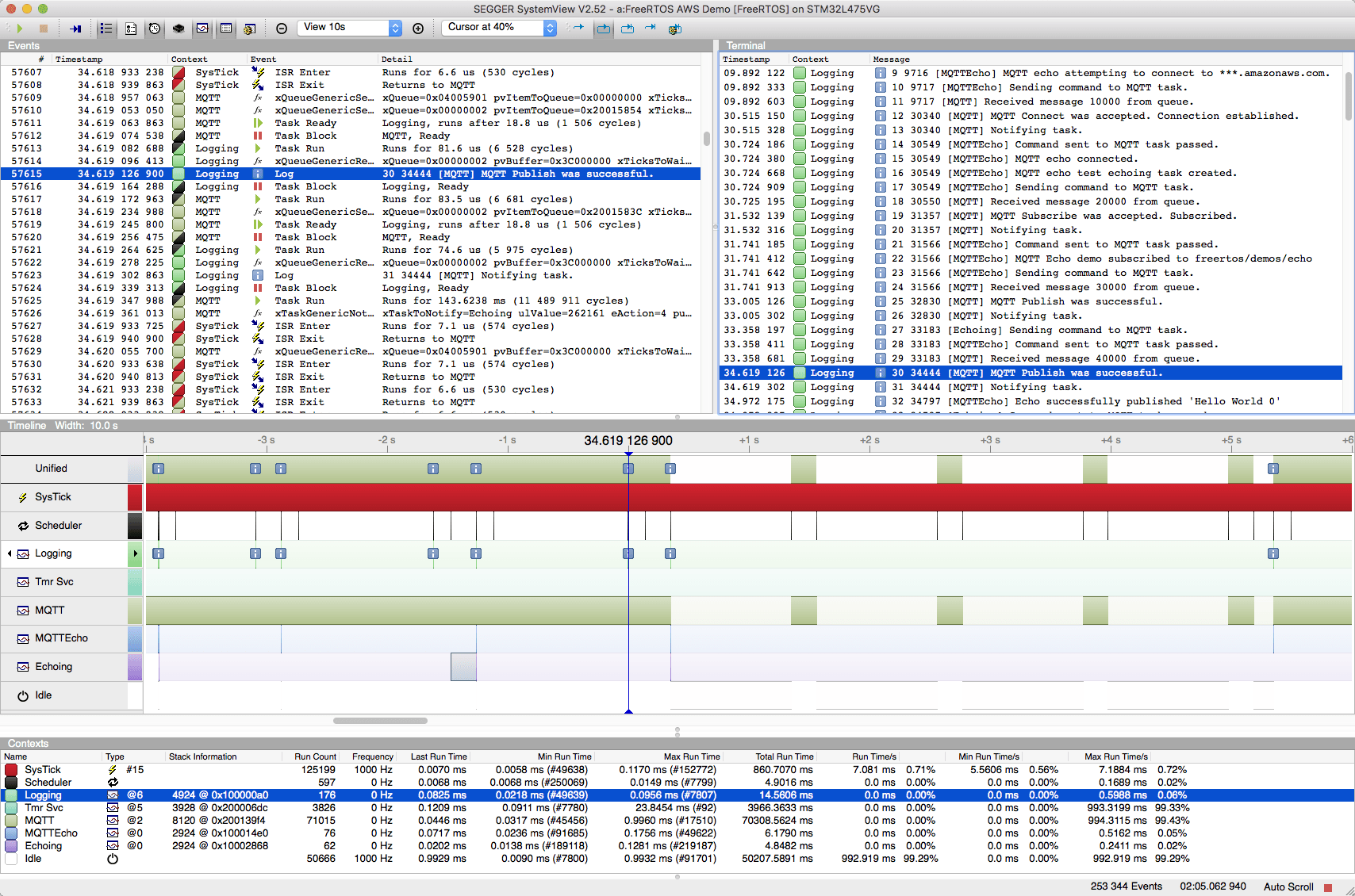Screen dimensions: 1355x896
Task: Click the zoom in plus icon
Action: [418, 29]
